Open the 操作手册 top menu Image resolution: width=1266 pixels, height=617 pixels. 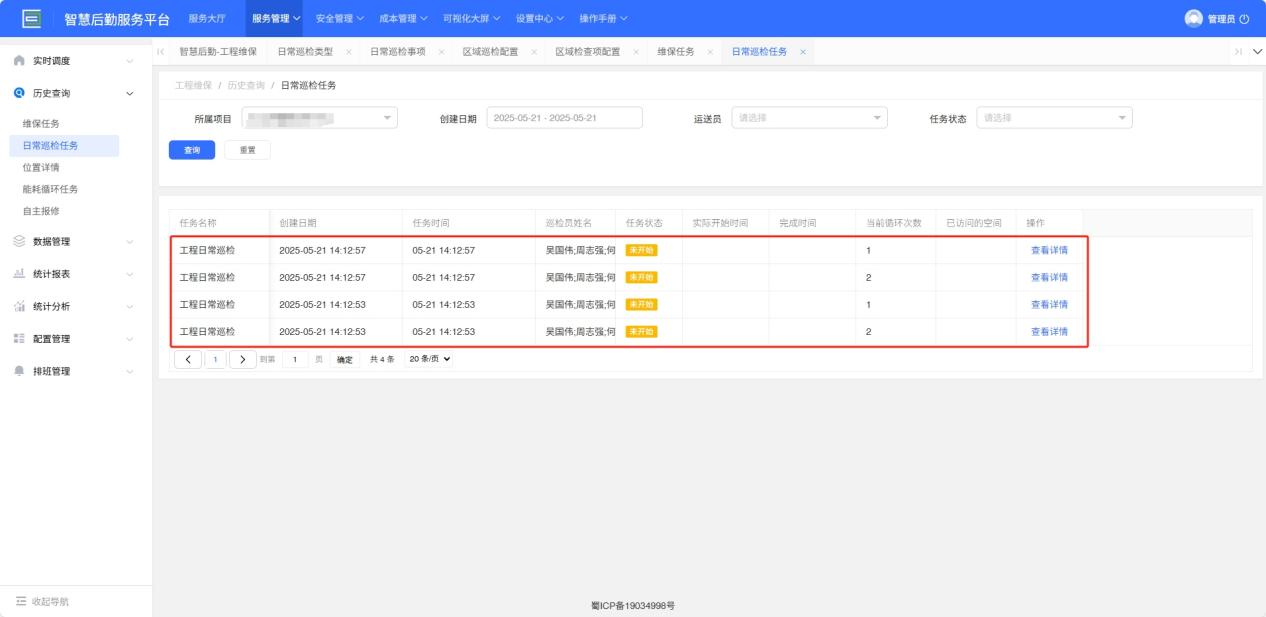[x=603, y=18]
